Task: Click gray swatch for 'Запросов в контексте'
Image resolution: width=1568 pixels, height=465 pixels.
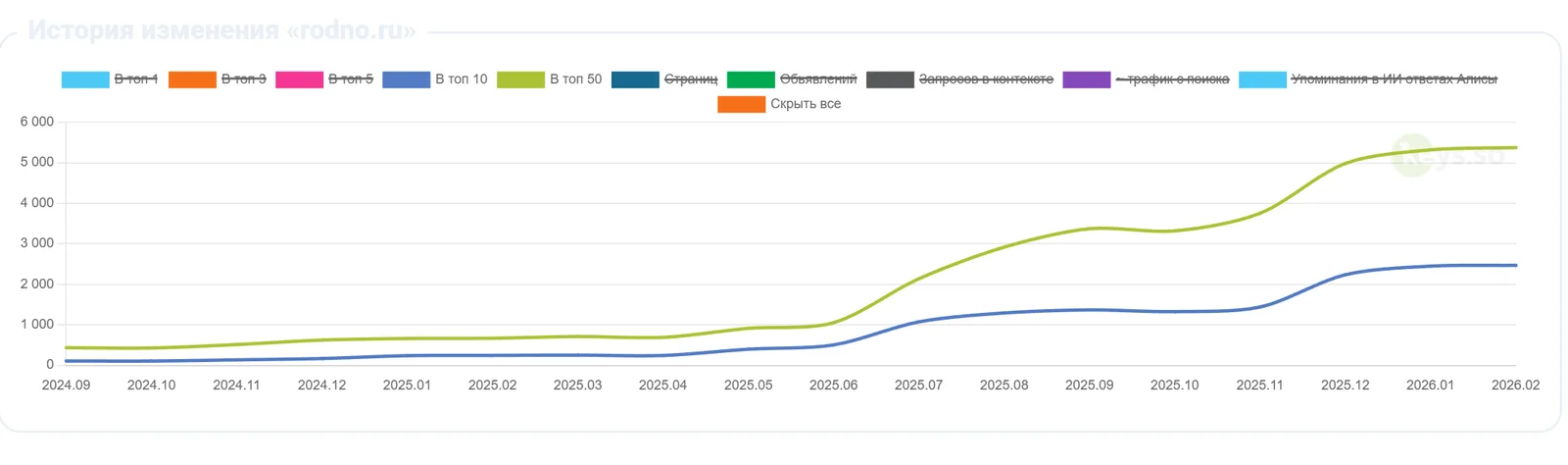Action: pyautogui.click(x=890, y=79)
